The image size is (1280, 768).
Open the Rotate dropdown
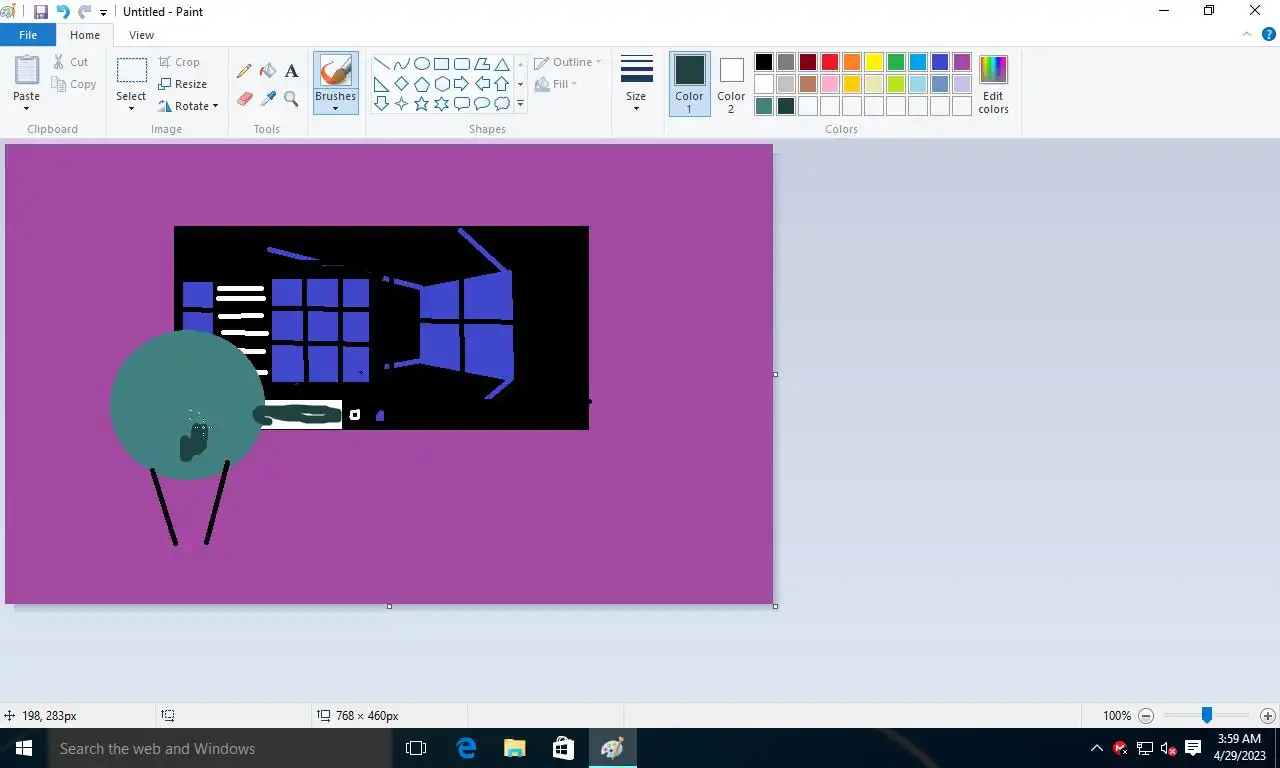(188, 106)
